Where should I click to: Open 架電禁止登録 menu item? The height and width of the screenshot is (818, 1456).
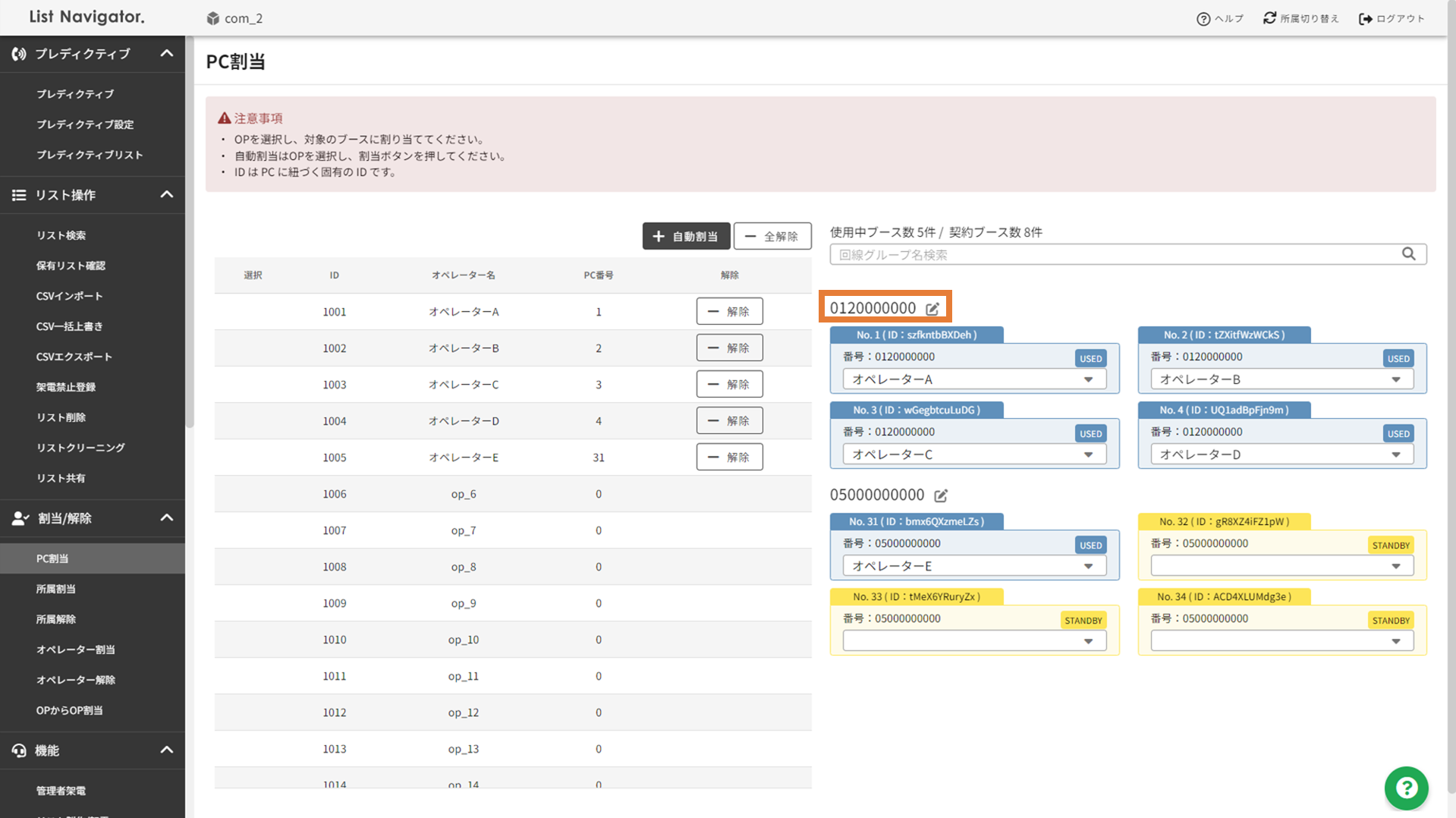[x=66, y=387]
